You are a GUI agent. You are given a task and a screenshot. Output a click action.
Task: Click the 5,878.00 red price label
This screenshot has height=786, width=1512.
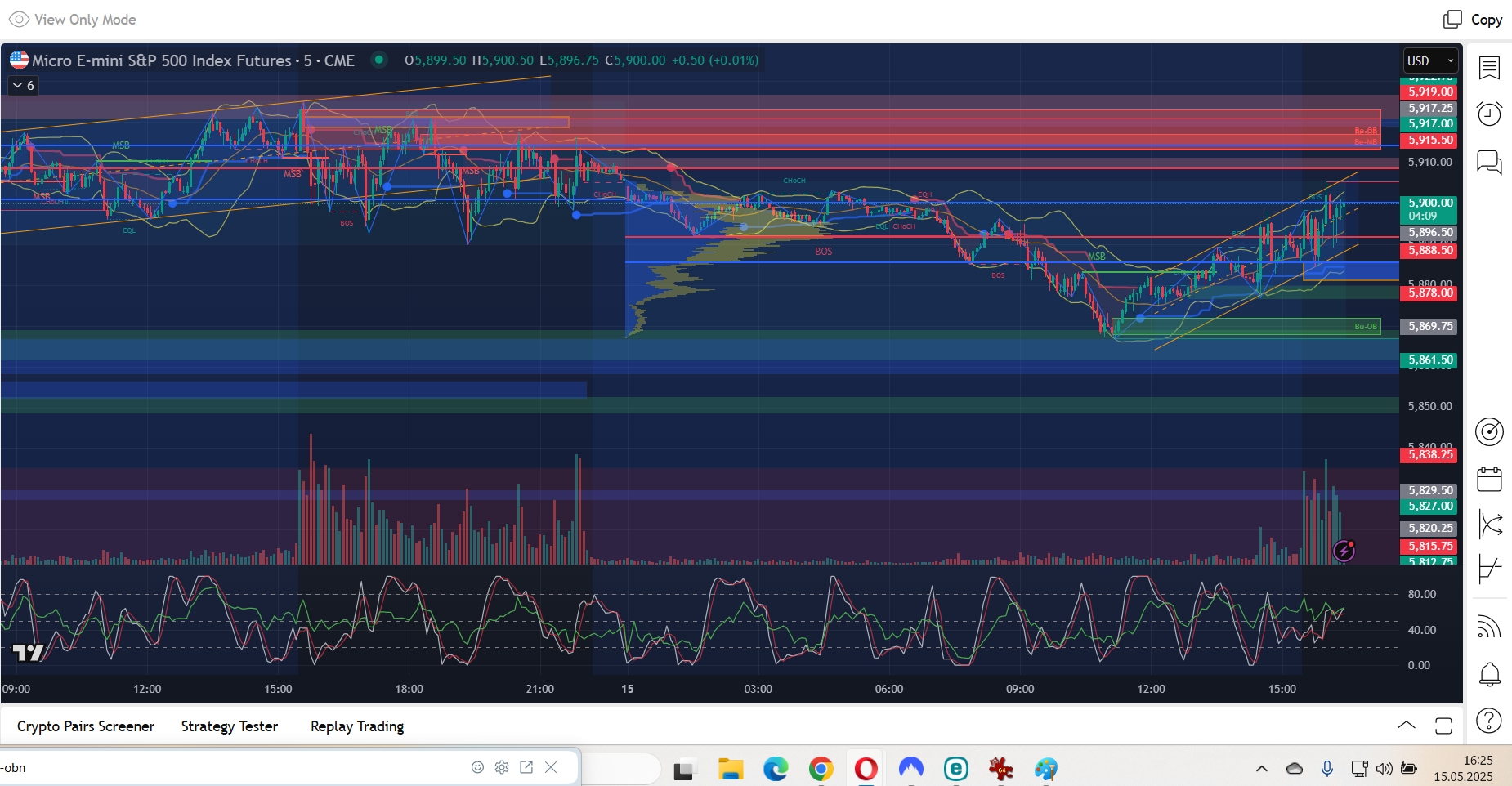point(1430,293)
